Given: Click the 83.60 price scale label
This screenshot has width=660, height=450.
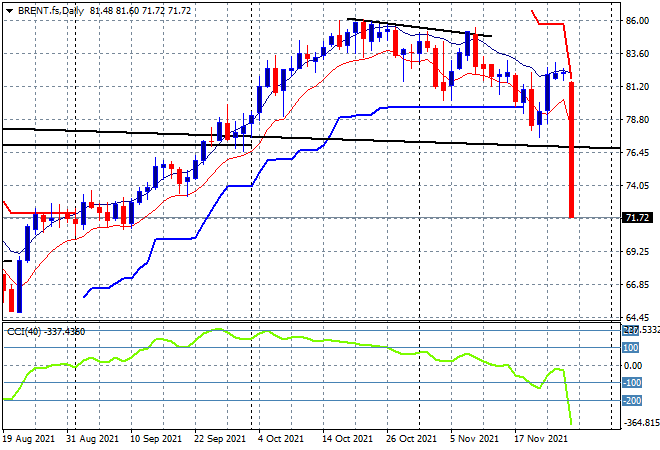Looking at the screenshot, I should click(637, 53).
